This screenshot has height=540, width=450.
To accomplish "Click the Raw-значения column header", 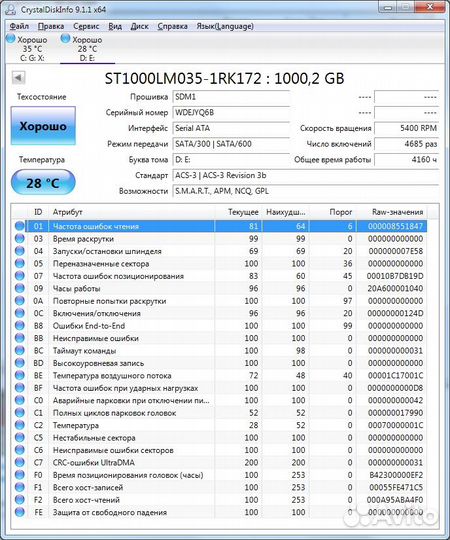I will pos(392,212).
